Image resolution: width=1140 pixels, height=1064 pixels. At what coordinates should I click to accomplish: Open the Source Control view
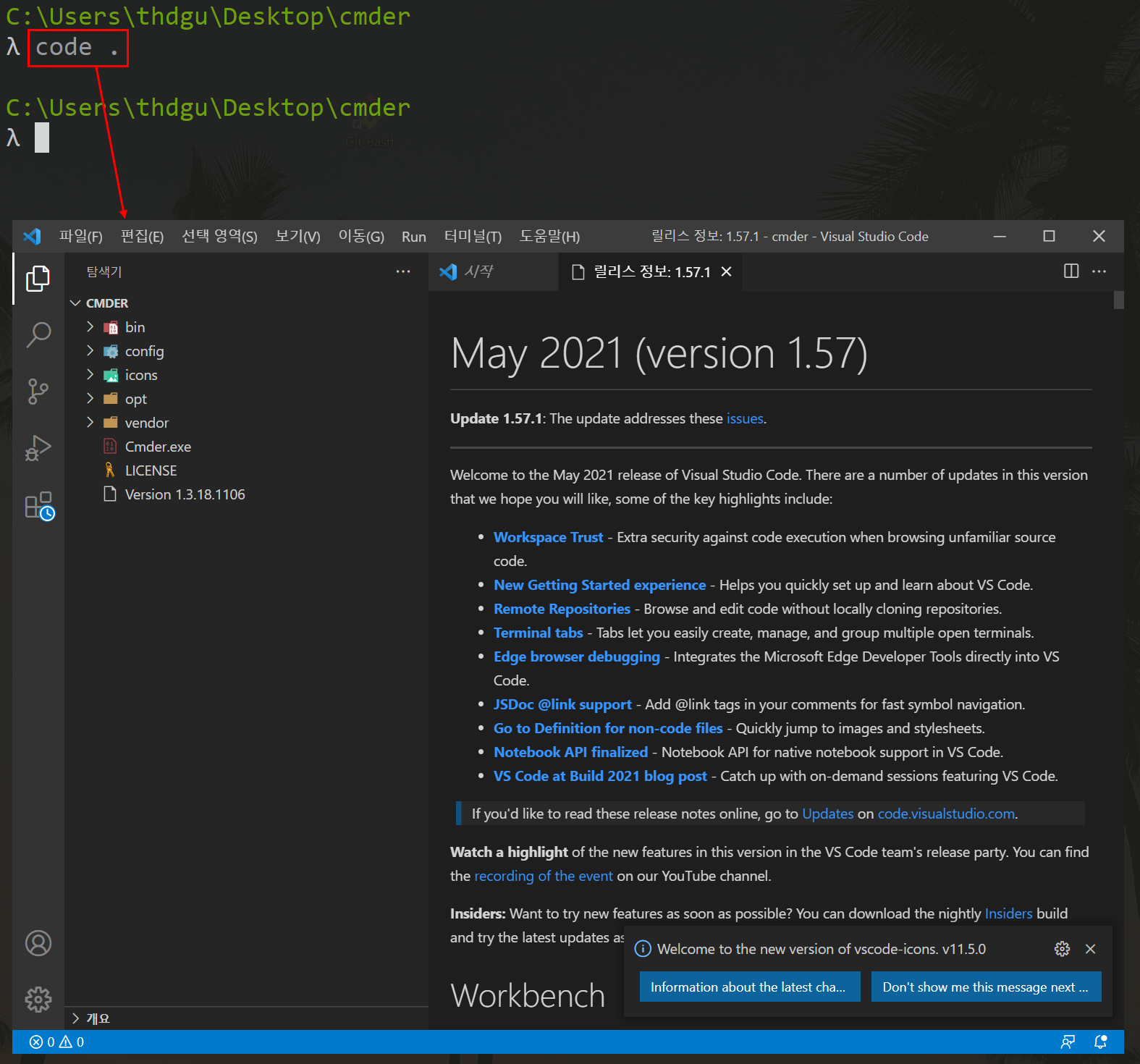(38, 392)
